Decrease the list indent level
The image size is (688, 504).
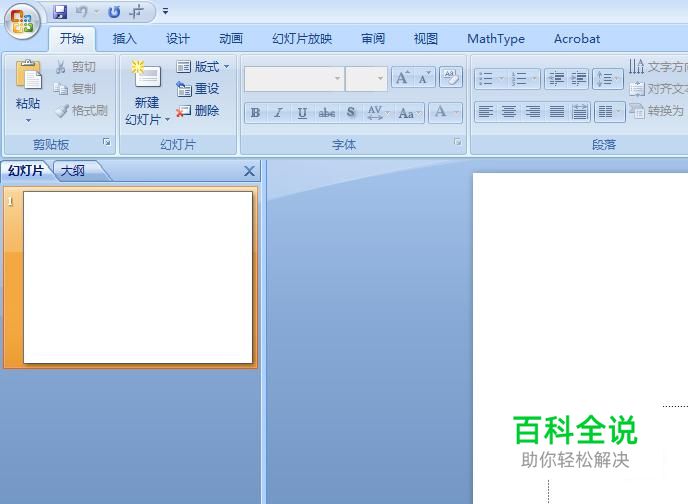[x=556, y=79]
